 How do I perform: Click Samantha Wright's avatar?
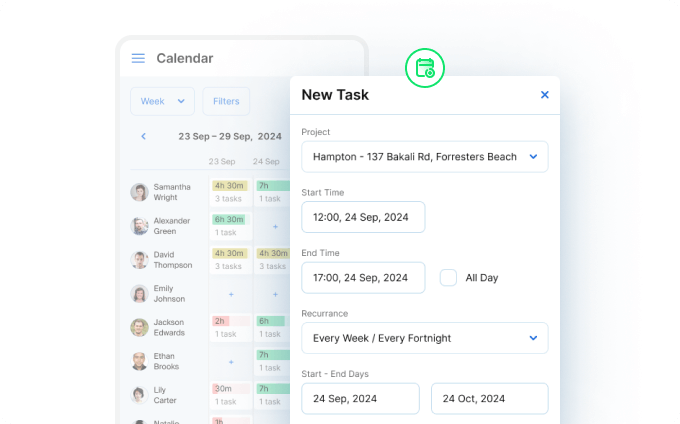(139, 192)
